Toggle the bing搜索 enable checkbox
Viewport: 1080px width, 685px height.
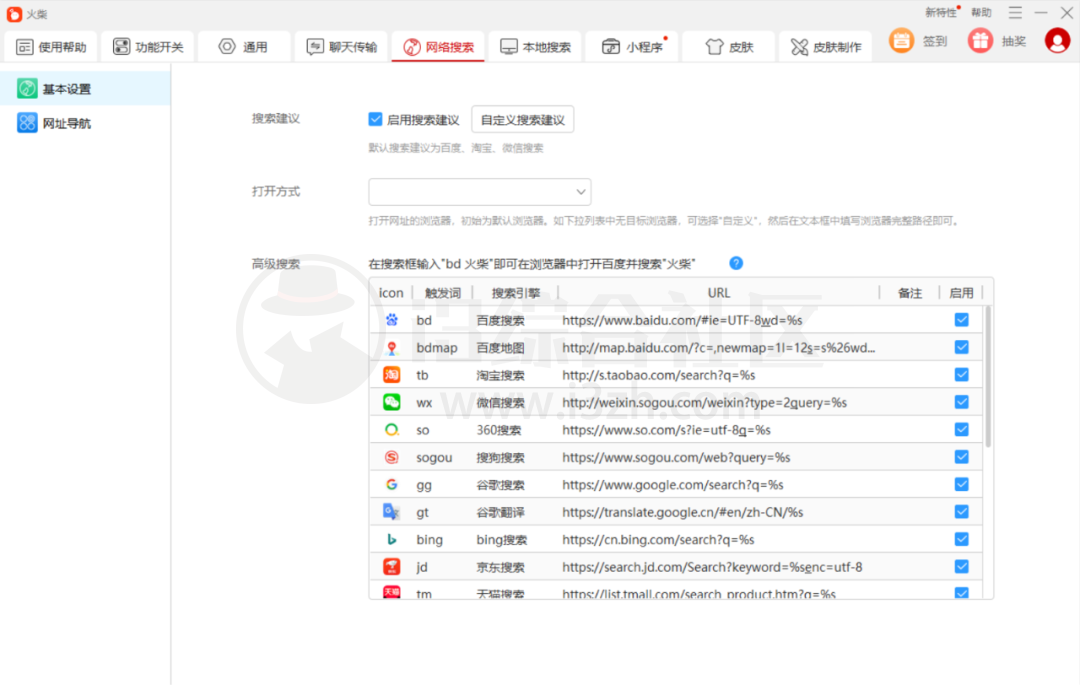[x=962, y=539]
